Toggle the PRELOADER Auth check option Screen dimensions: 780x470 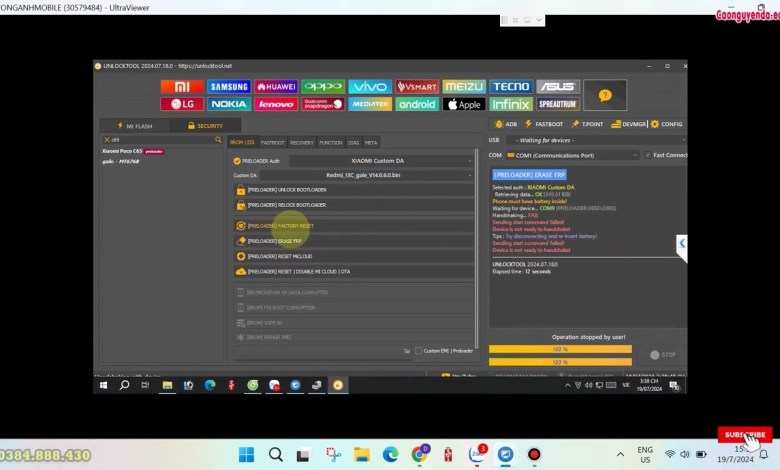click(237, 160)
